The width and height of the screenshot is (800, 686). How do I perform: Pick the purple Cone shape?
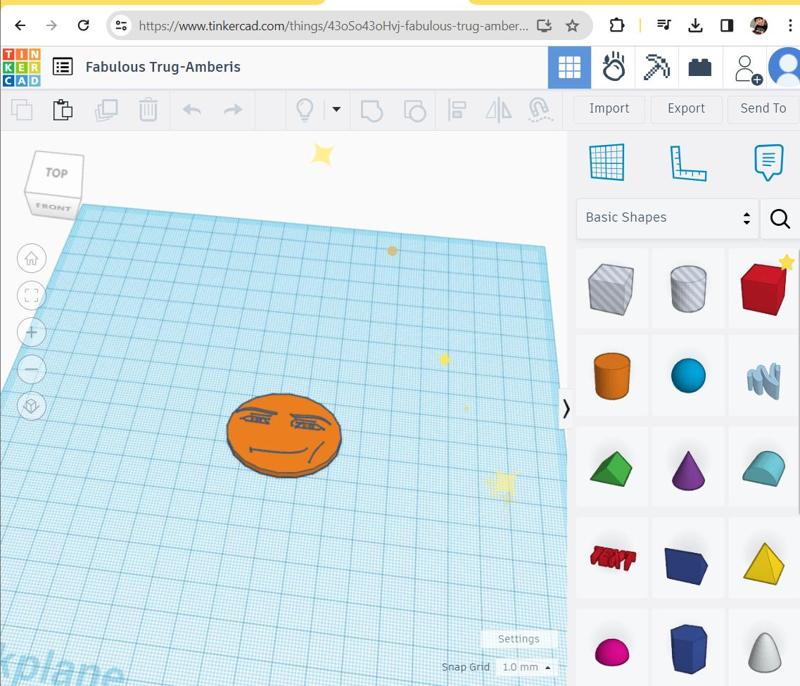tap(688, 470)
